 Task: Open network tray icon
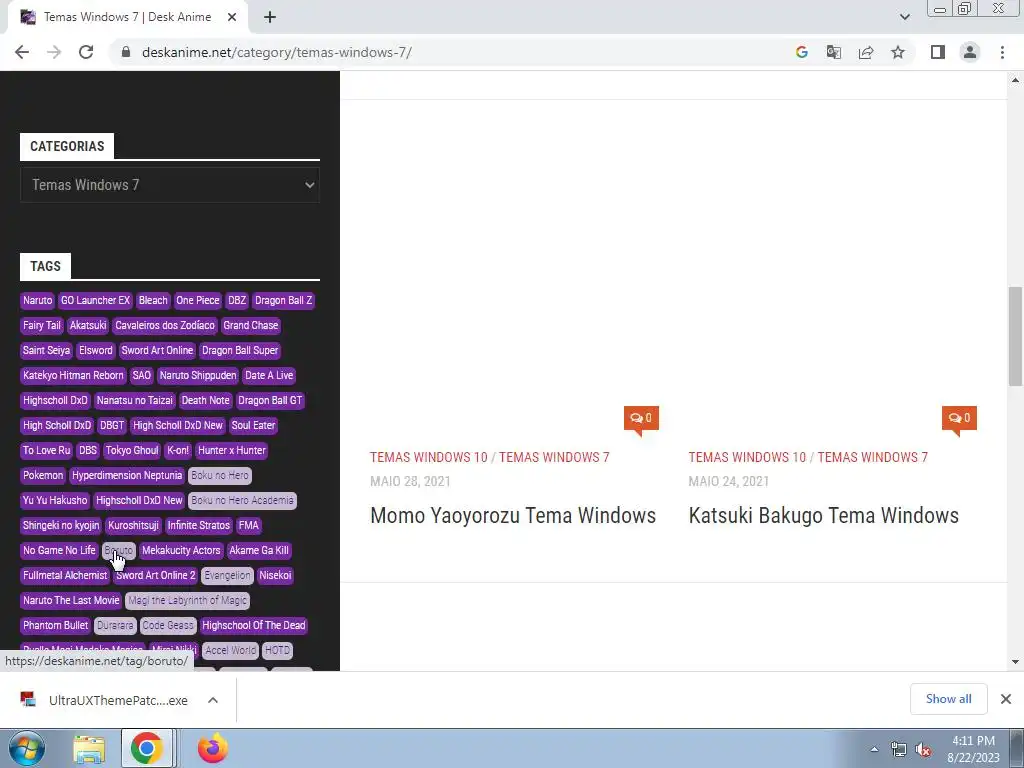click(x=899, y=750)
